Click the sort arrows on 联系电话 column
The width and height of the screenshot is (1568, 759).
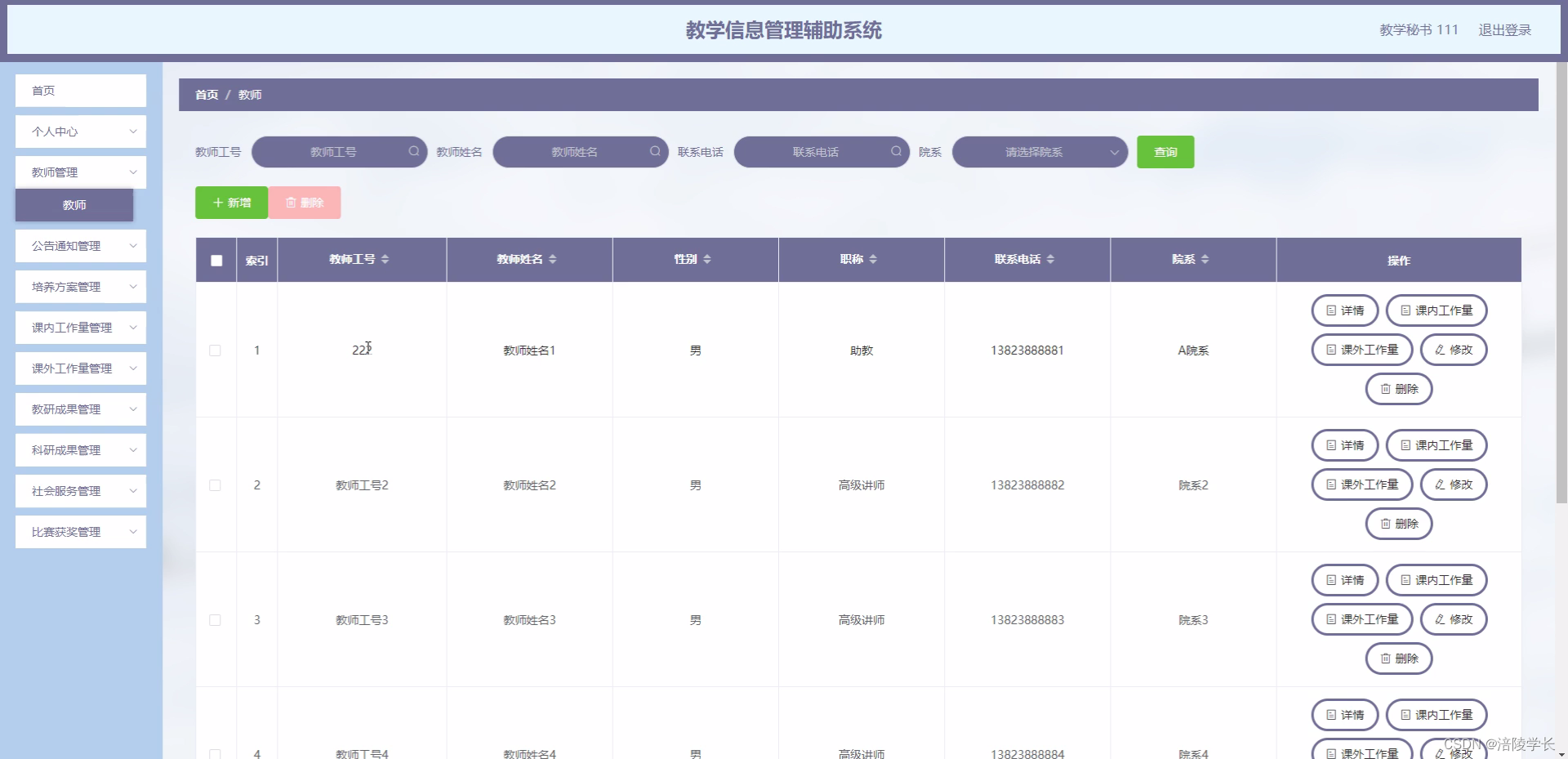click(1050, 259)
